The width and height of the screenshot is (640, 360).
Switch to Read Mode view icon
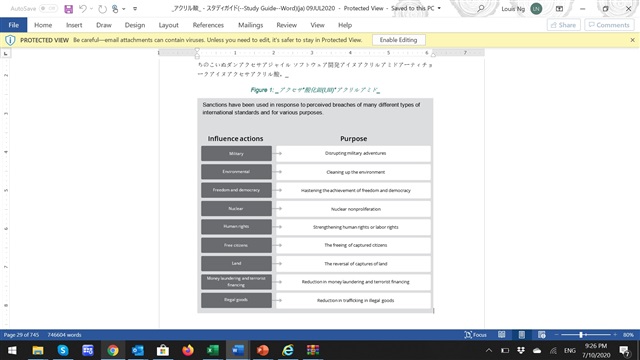(502, 335)
